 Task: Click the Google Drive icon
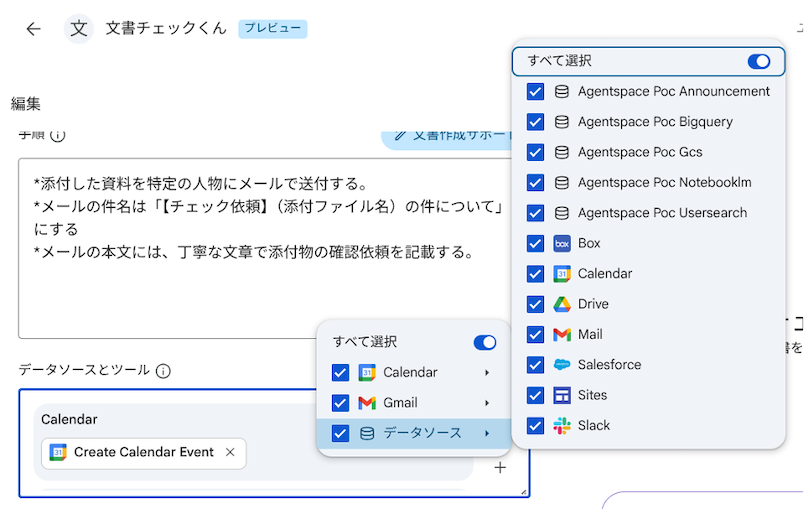click(562, 304)
